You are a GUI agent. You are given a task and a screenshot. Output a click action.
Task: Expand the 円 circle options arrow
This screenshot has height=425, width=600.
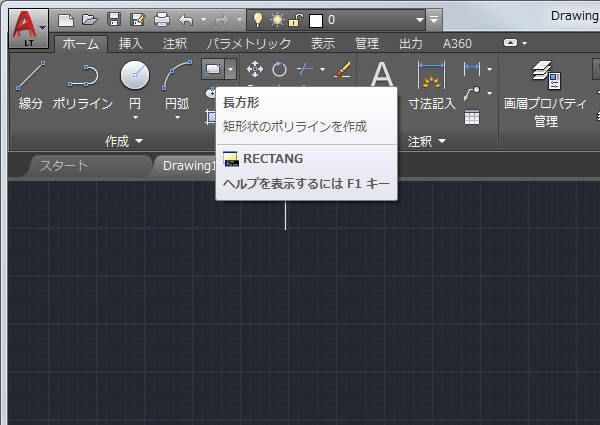tap(135, 117)
